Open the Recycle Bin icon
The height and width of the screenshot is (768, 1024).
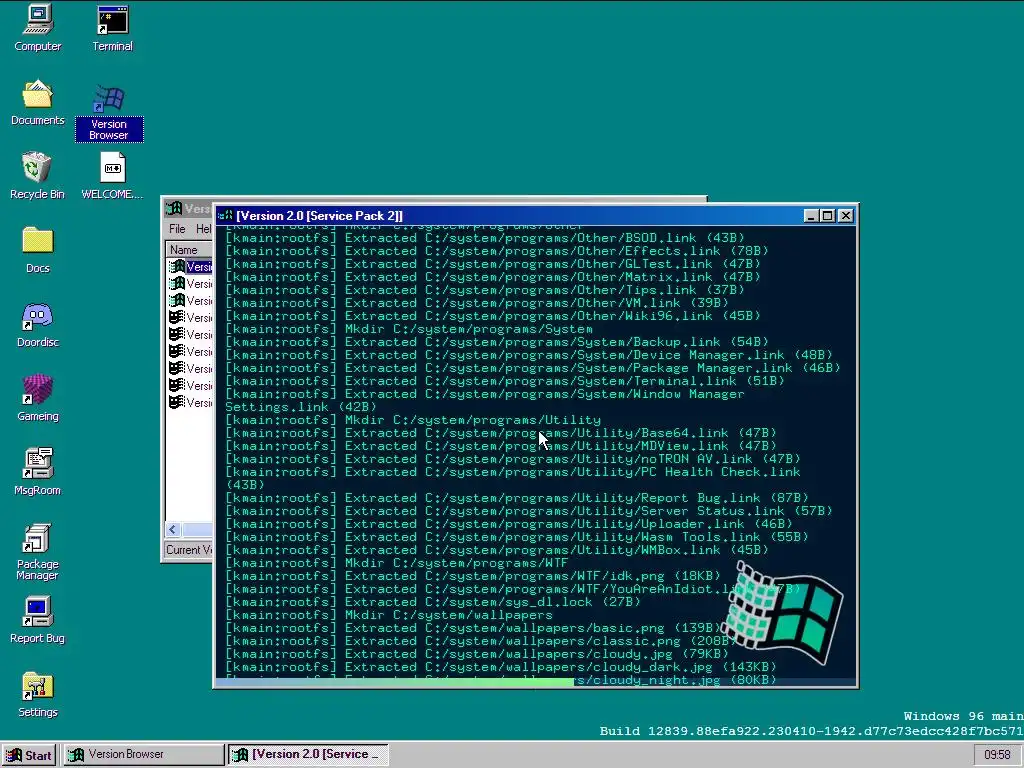(x=37, y=176)
